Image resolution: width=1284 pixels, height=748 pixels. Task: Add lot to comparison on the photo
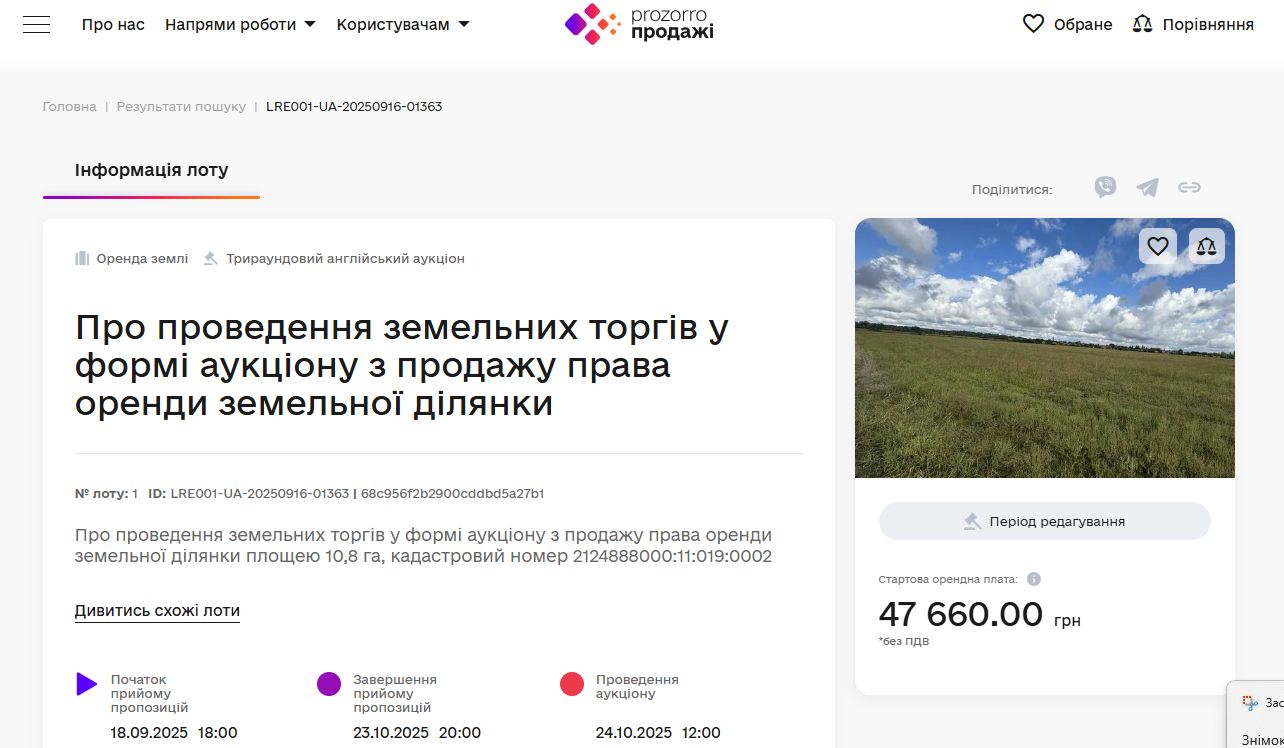1206,246
